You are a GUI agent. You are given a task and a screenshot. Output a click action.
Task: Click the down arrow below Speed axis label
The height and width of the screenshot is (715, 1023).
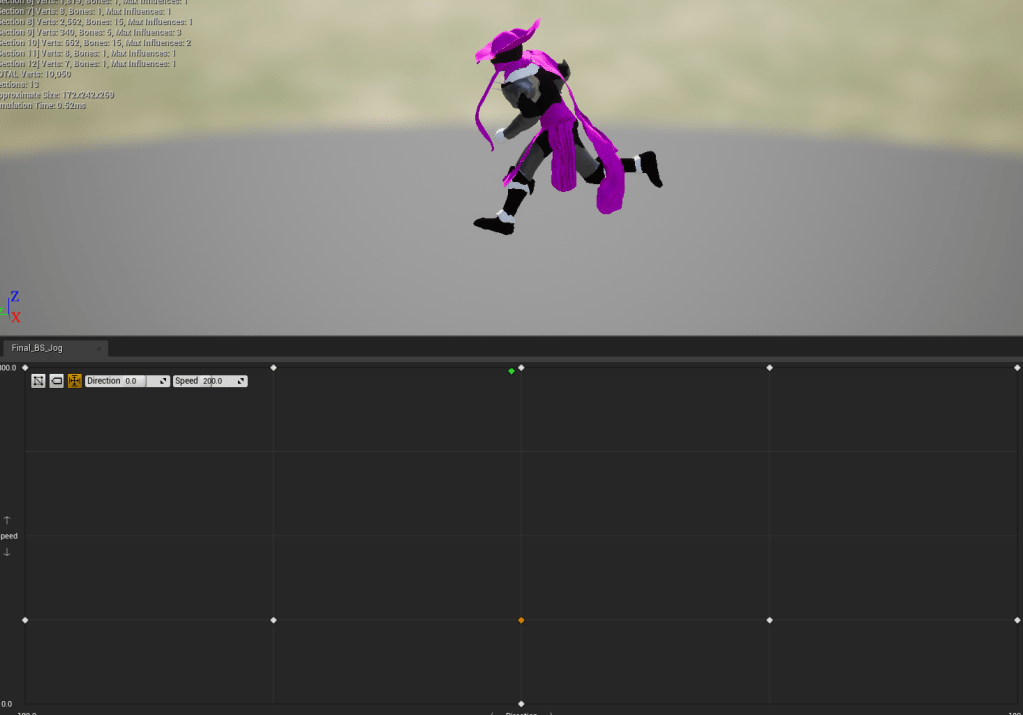[x=7, y=552]
